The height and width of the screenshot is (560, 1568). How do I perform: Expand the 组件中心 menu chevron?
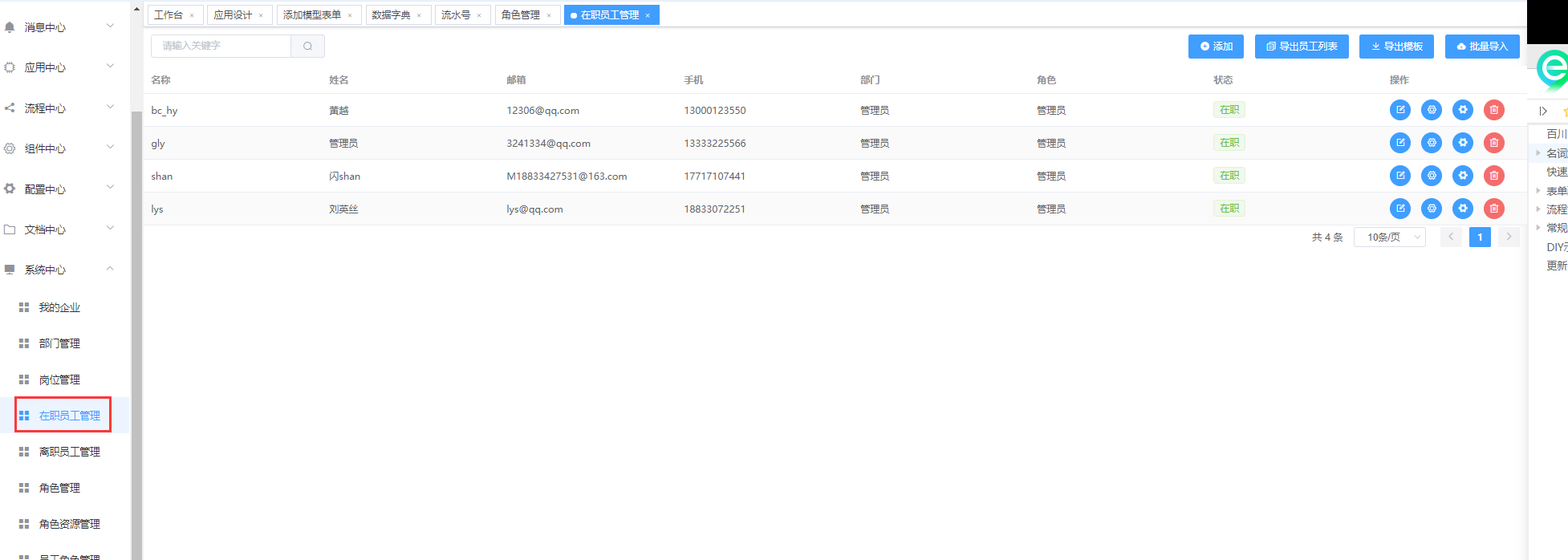pos(110,148)
